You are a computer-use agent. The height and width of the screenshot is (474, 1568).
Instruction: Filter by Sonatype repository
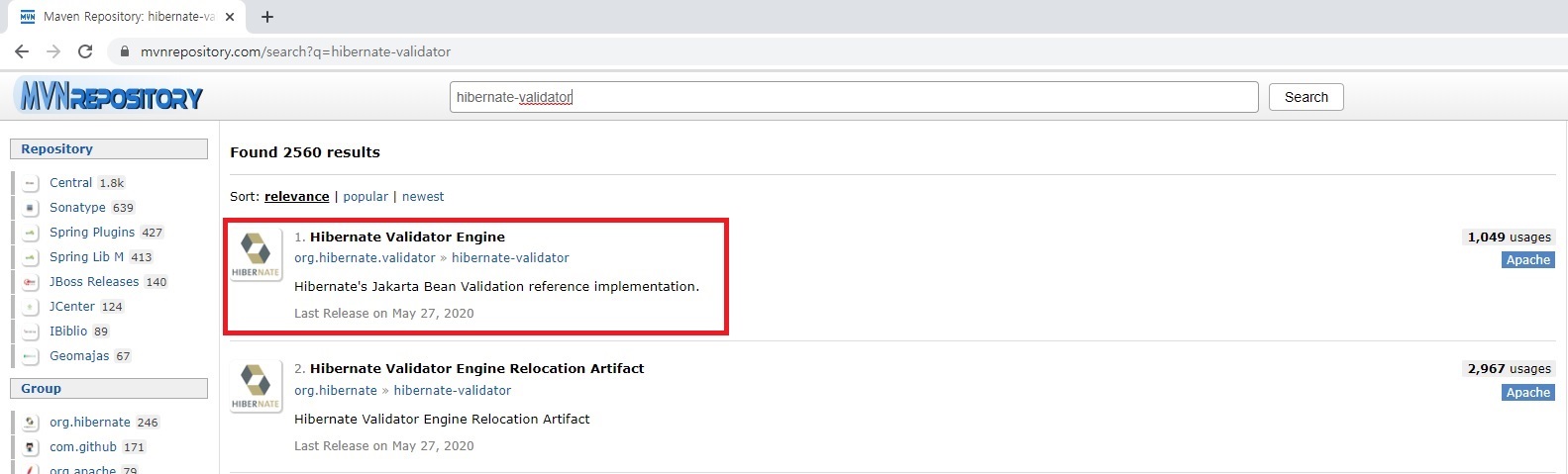coord(77,208)
